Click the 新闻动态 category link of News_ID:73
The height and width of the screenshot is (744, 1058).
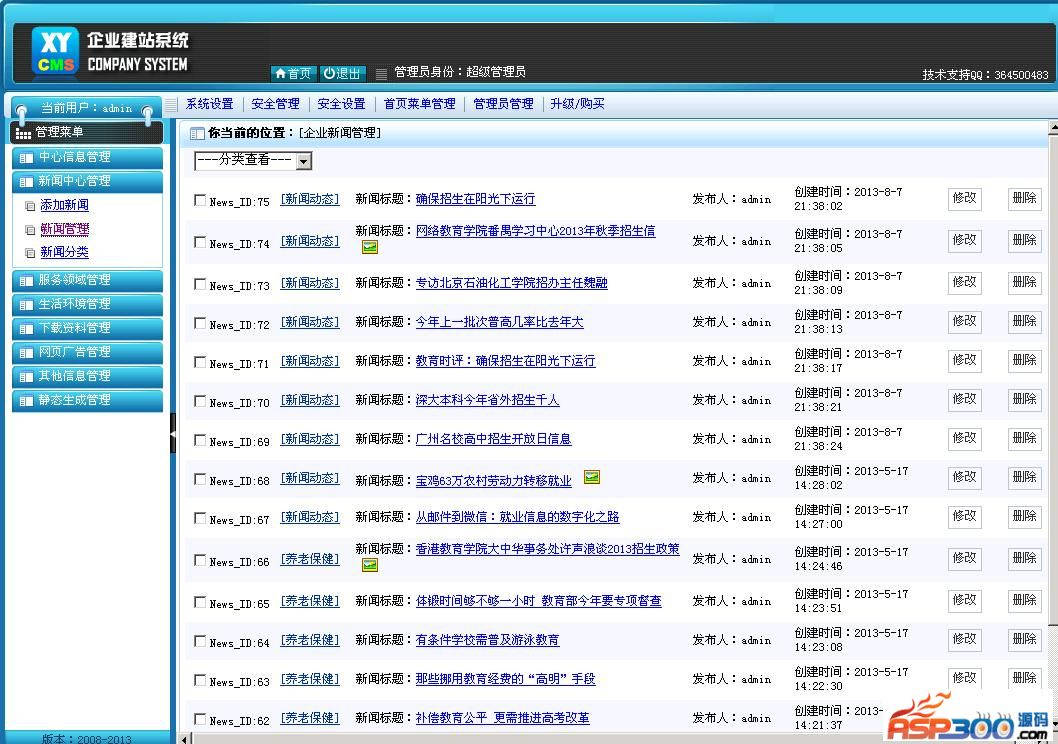click(310, 283)
